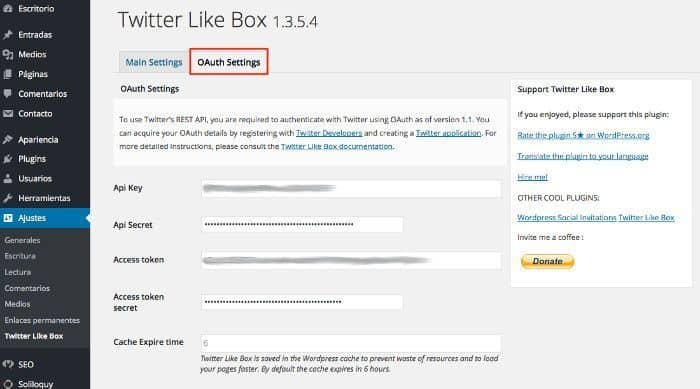
Task: Click the Soliloquy sidebar icon
Action: click(x=8, y=384)
